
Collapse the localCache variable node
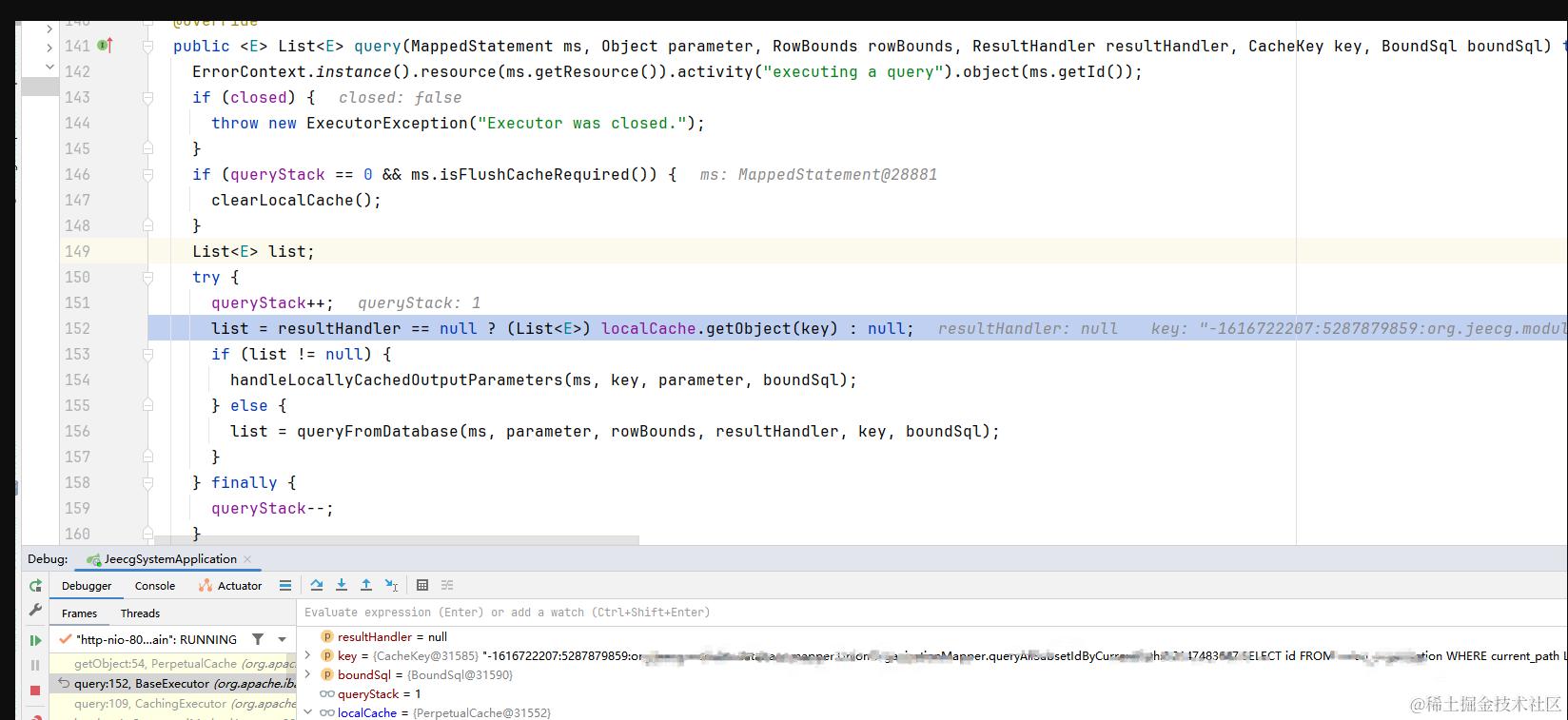pos(307,712)
